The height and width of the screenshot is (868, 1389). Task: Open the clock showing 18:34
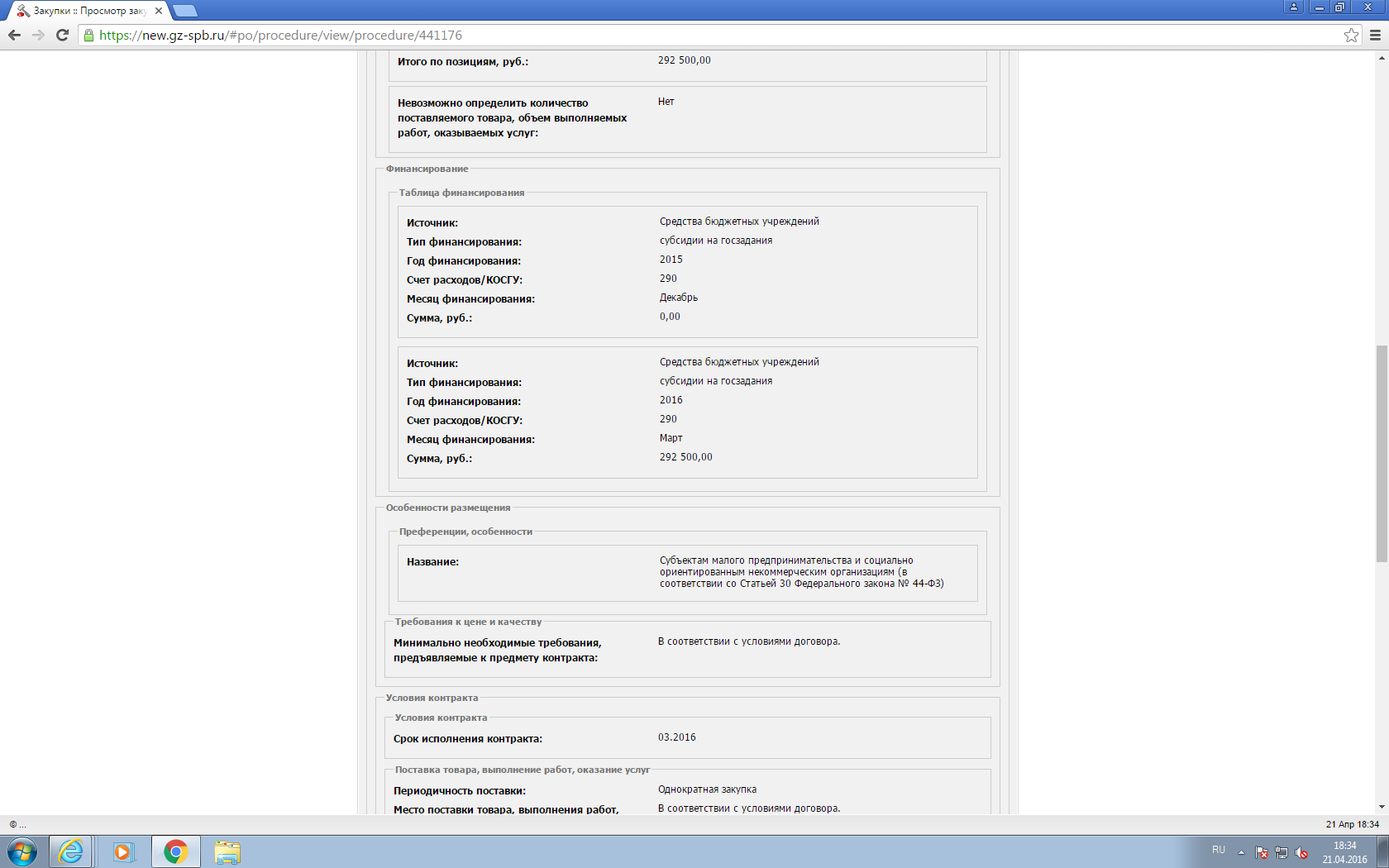click(x=1344, y=852)
